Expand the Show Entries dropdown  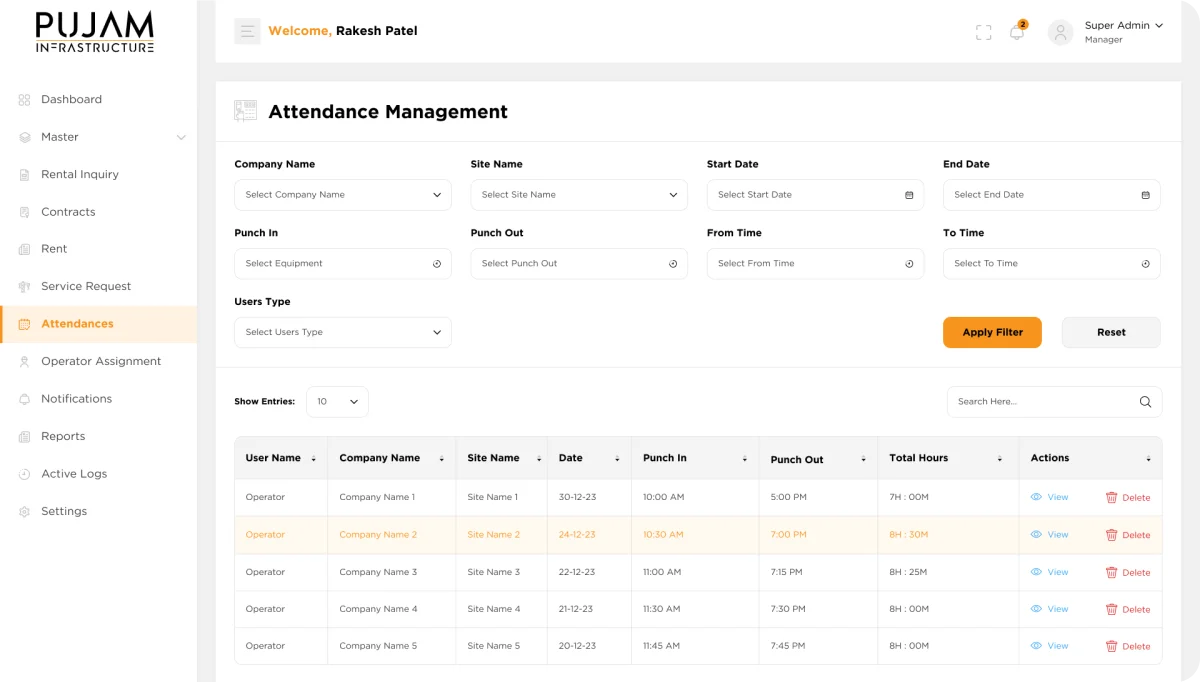tap(337, 401)
